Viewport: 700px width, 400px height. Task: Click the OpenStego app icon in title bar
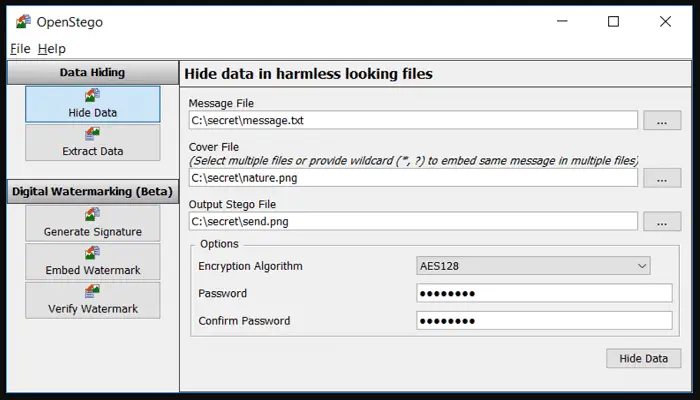(23, 21)
